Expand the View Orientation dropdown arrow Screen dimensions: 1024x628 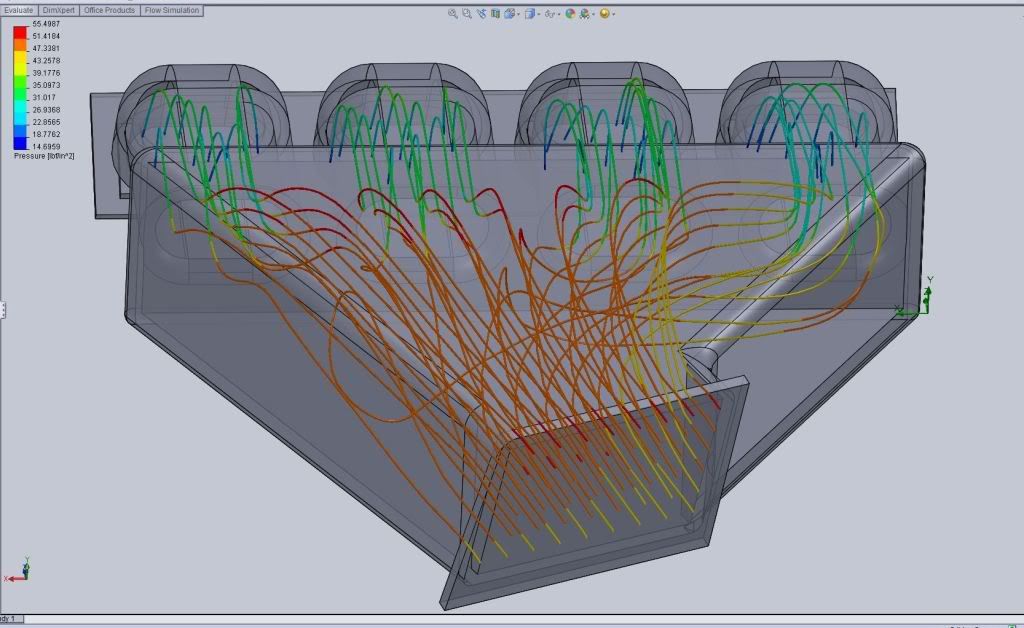pyautogui.click(x=519, y=14)
